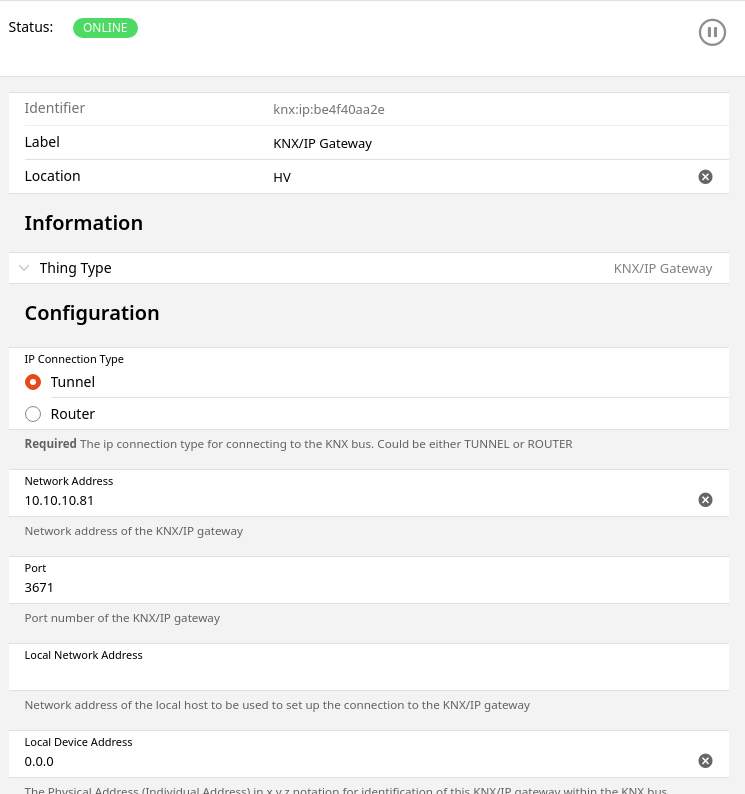
Task: Click the Configuration section heading
Action: pyautogui.click(x=91, y=313)
